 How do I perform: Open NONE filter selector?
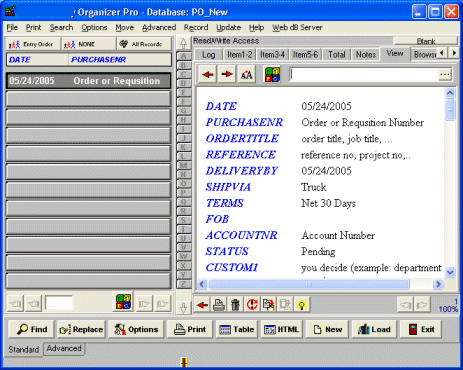pyautogui.click(x=89, y=44)
